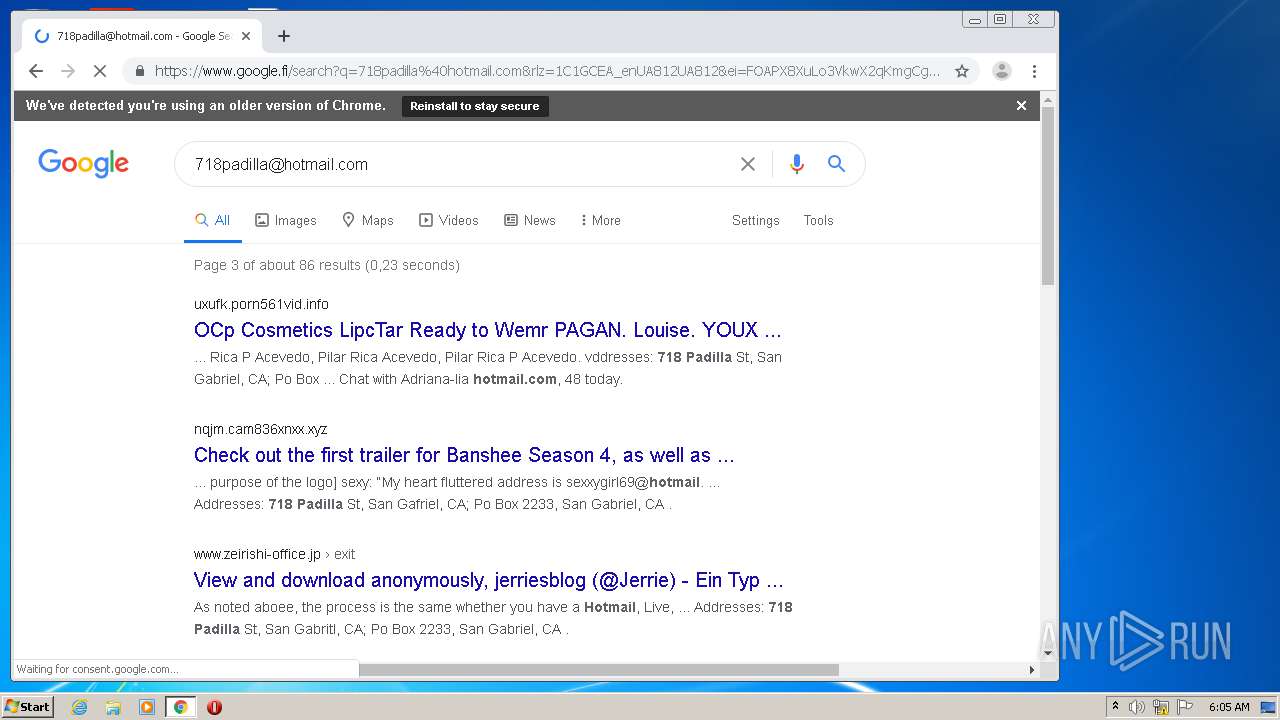The height and width of the screenshot is (720, 1280).
Task: Bookmark this page with the star icon
Action: 962,71
